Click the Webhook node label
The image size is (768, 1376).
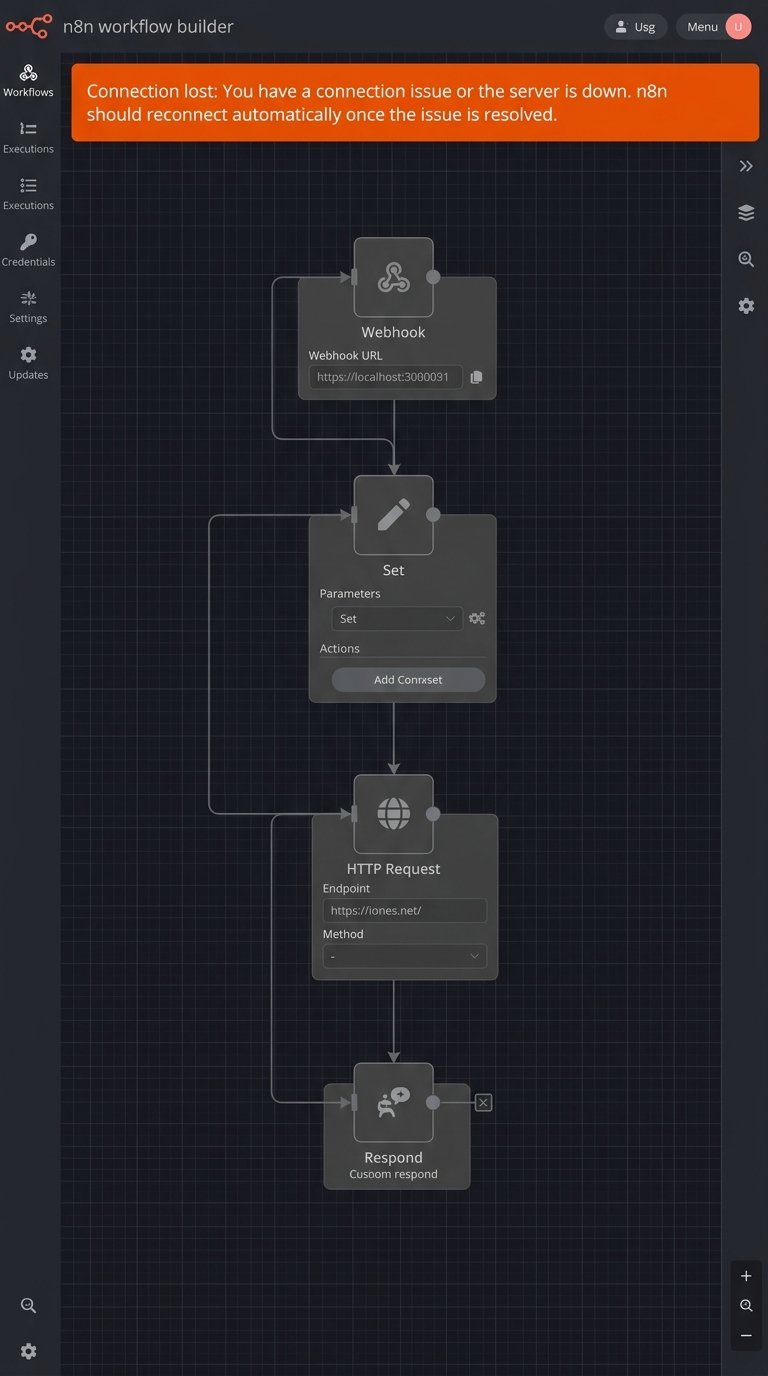[x=393, y=332]
